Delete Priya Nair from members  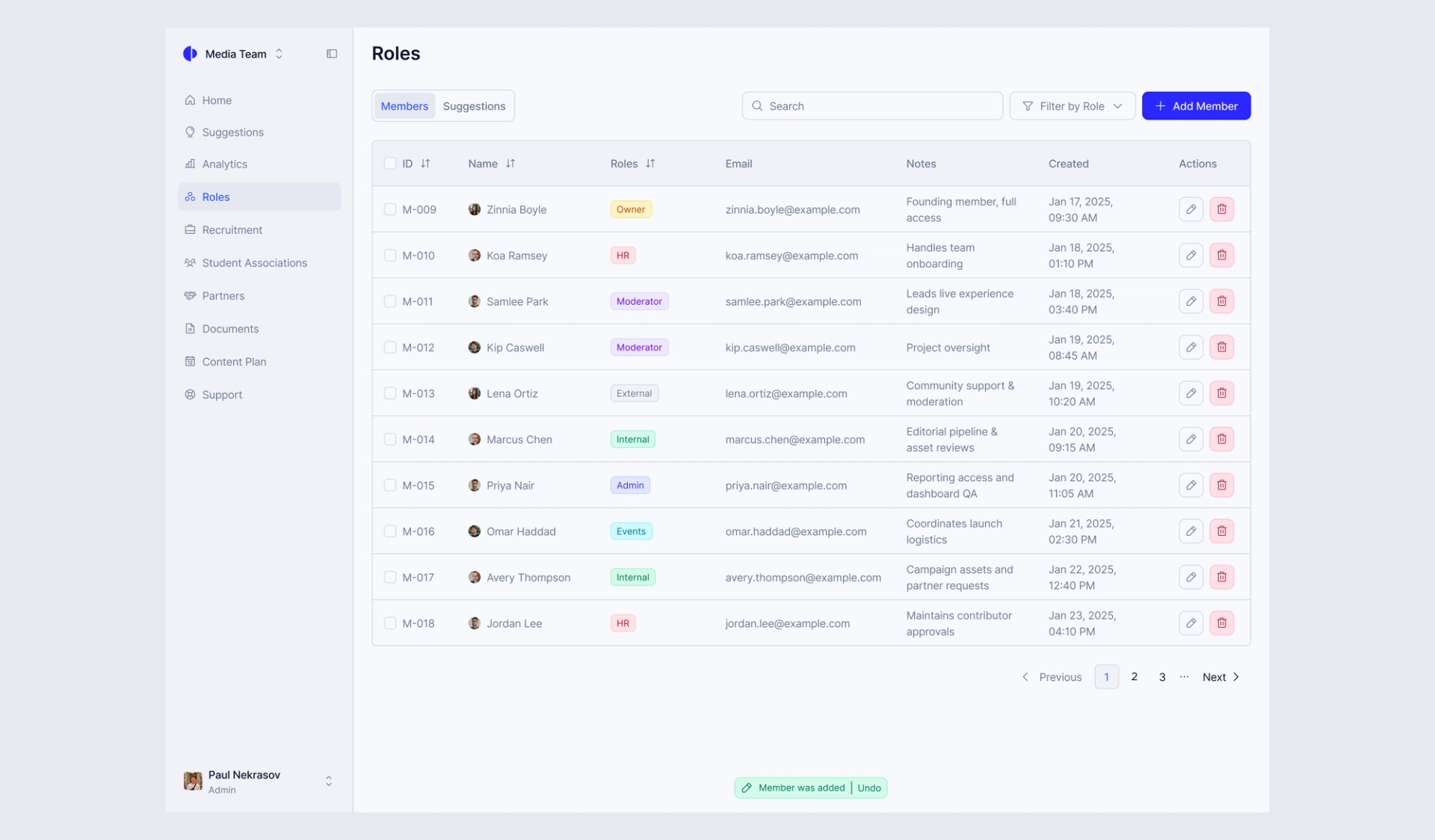pyautogui.click(x=1221, y=485)
